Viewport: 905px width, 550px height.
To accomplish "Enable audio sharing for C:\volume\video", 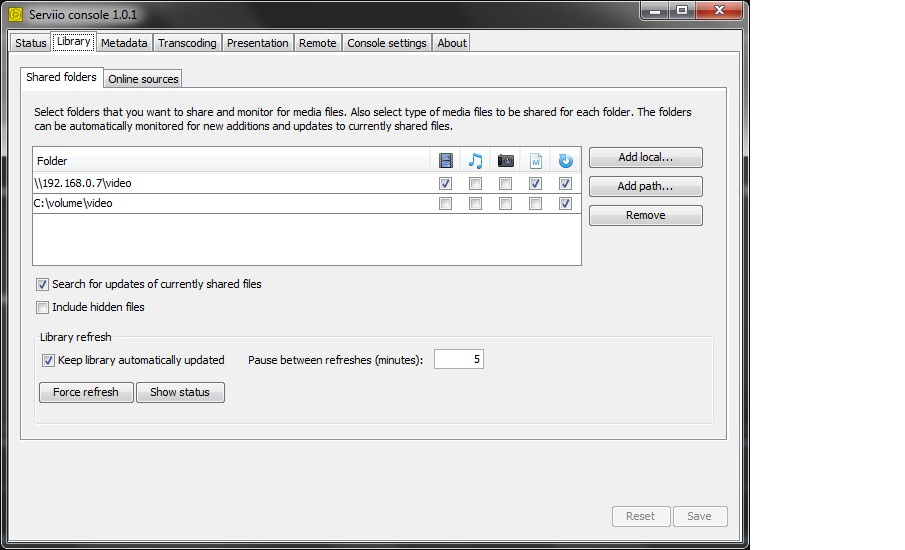I will click(x=475, y=204).
